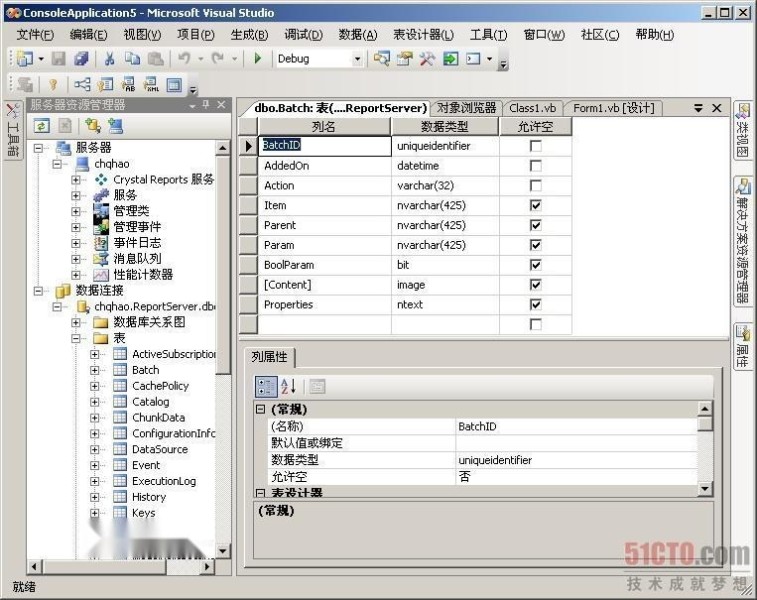Toggle allow-null checkbox for Properties column
The width and height of the screenshot is (757, 600).
535,305
